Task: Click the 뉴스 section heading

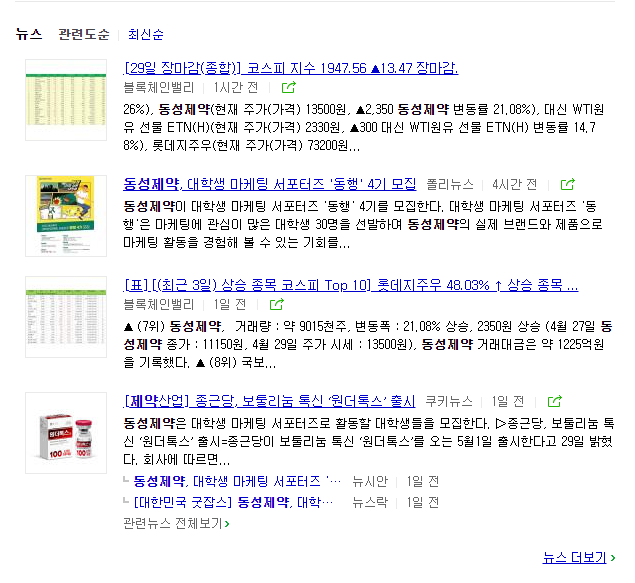Action: tap(29, 34)
